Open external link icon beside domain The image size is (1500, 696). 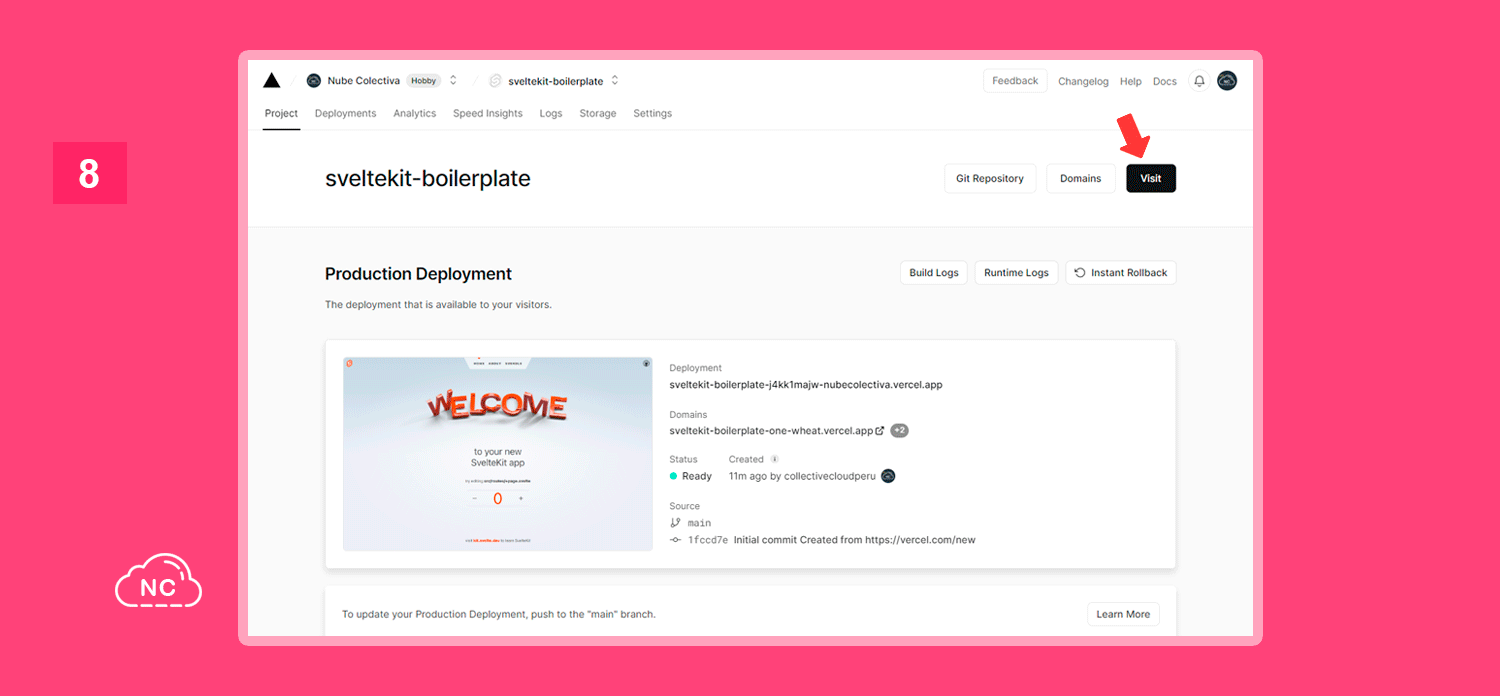[x=880, y=431]
